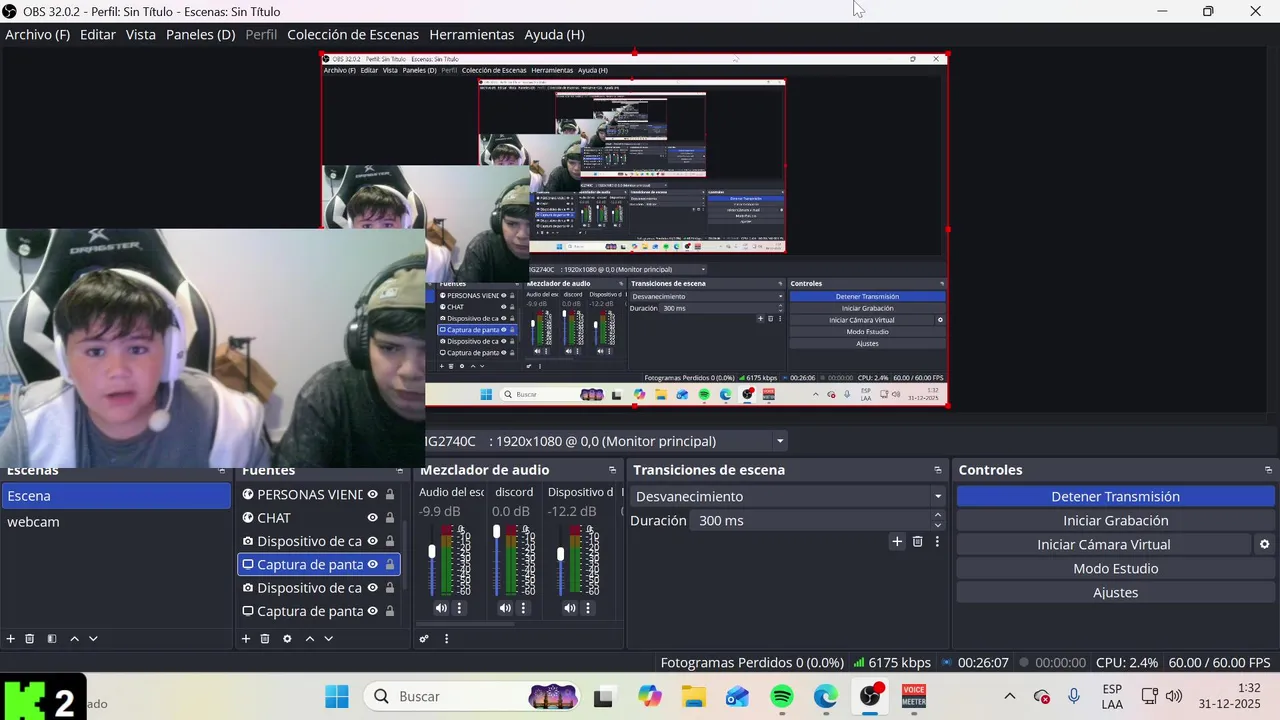Open options menu for Dispositivo d channel

point(588,608)
